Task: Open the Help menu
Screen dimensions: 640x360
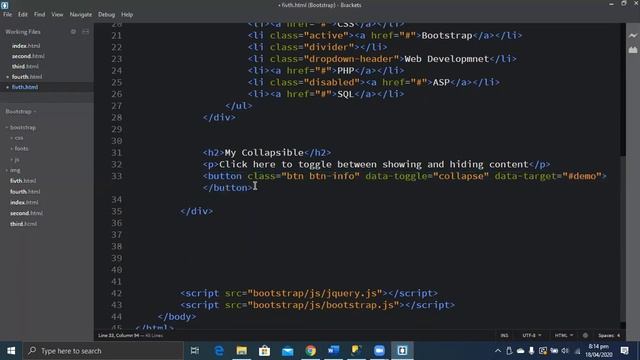Action: [127, 14]
